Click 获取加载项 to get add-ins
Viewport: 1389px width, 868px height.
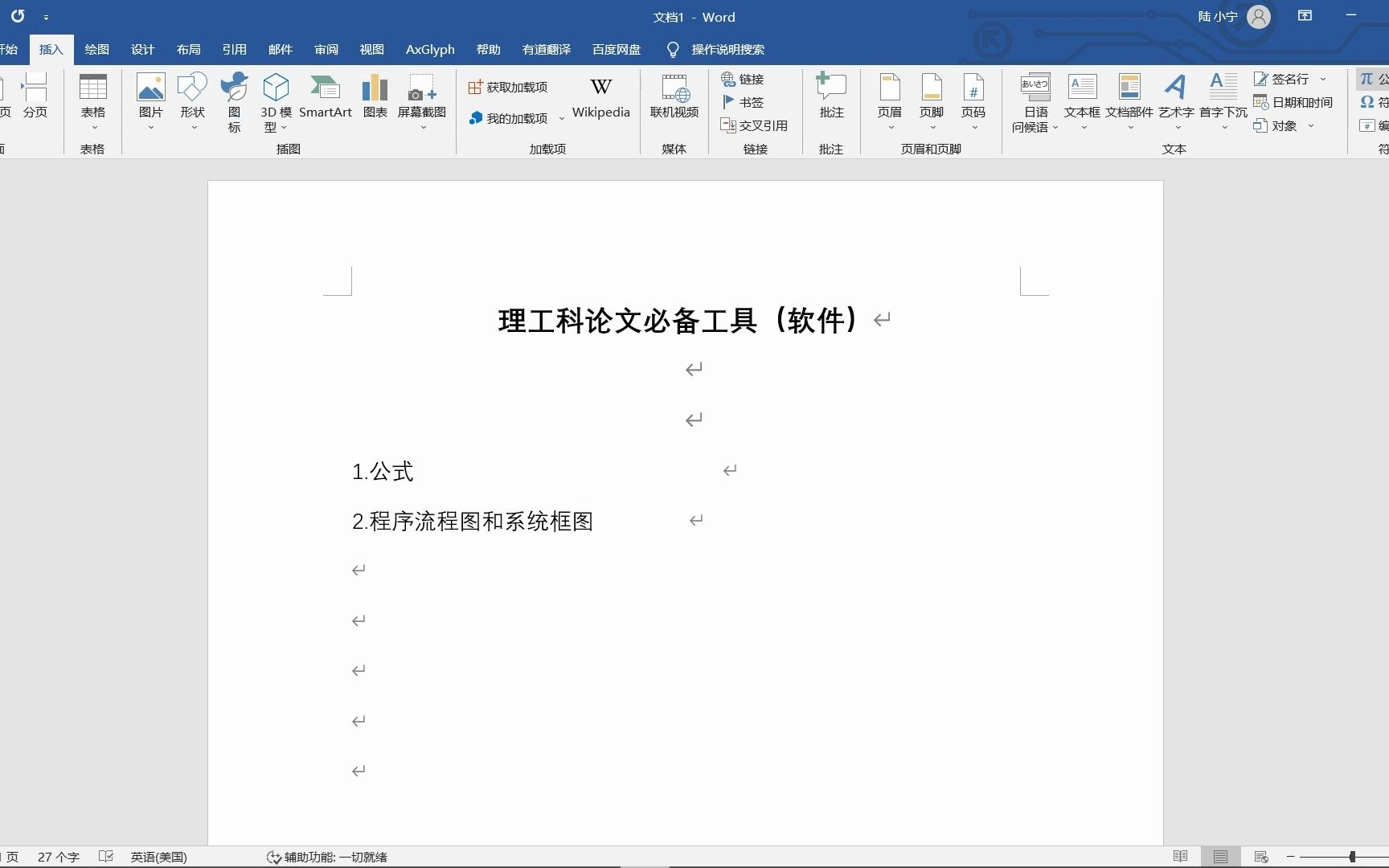pyautogui.click(x=508, y=87)
